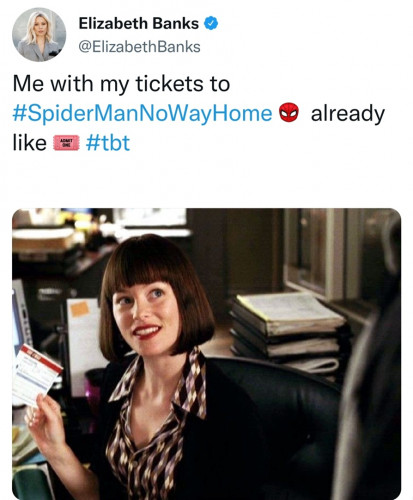
Task: Open the #tbt hashtag
Action: [108, 143]
